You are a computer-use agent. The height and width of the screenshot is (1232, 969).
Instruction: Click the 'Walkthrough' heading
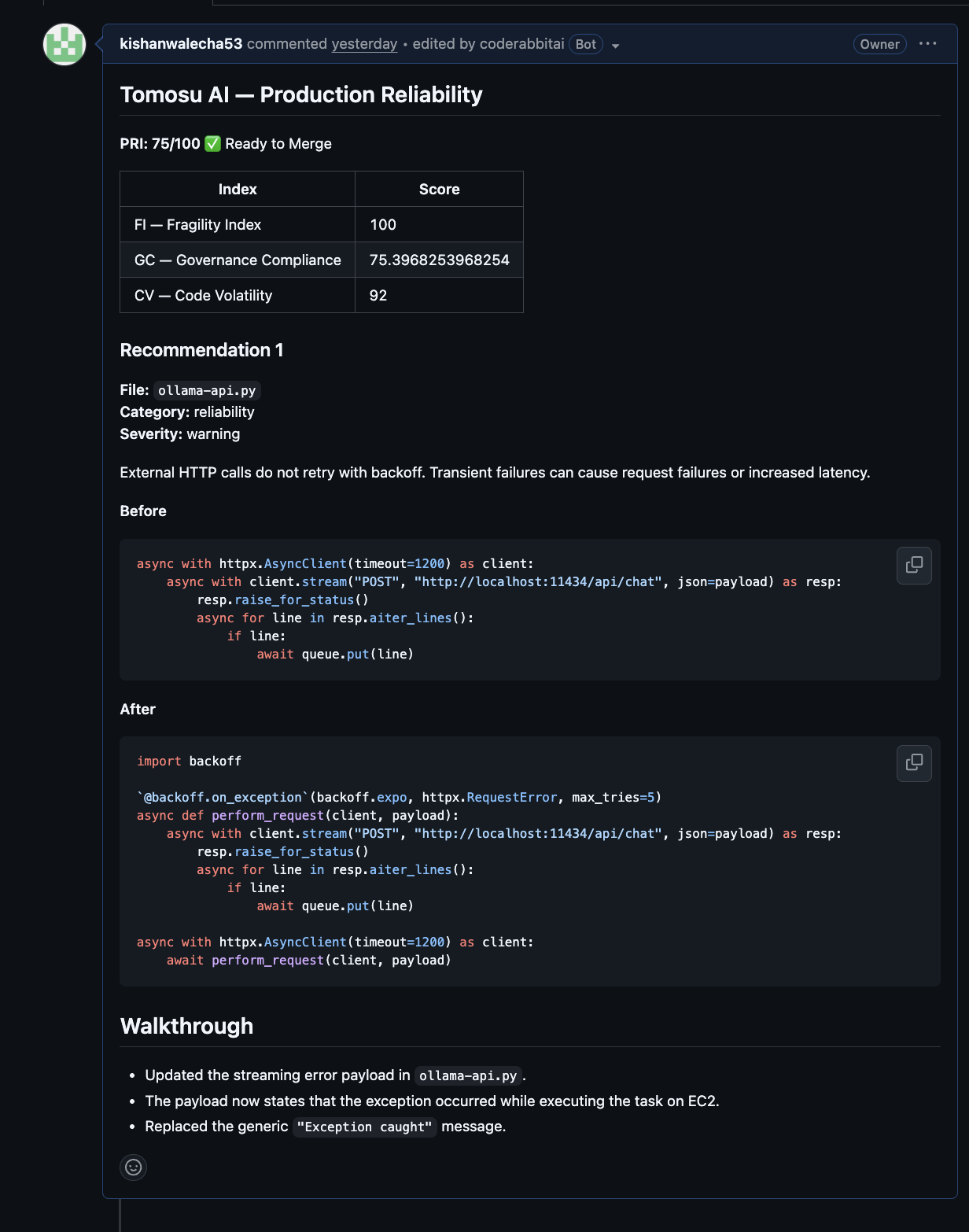[186, 1026]
